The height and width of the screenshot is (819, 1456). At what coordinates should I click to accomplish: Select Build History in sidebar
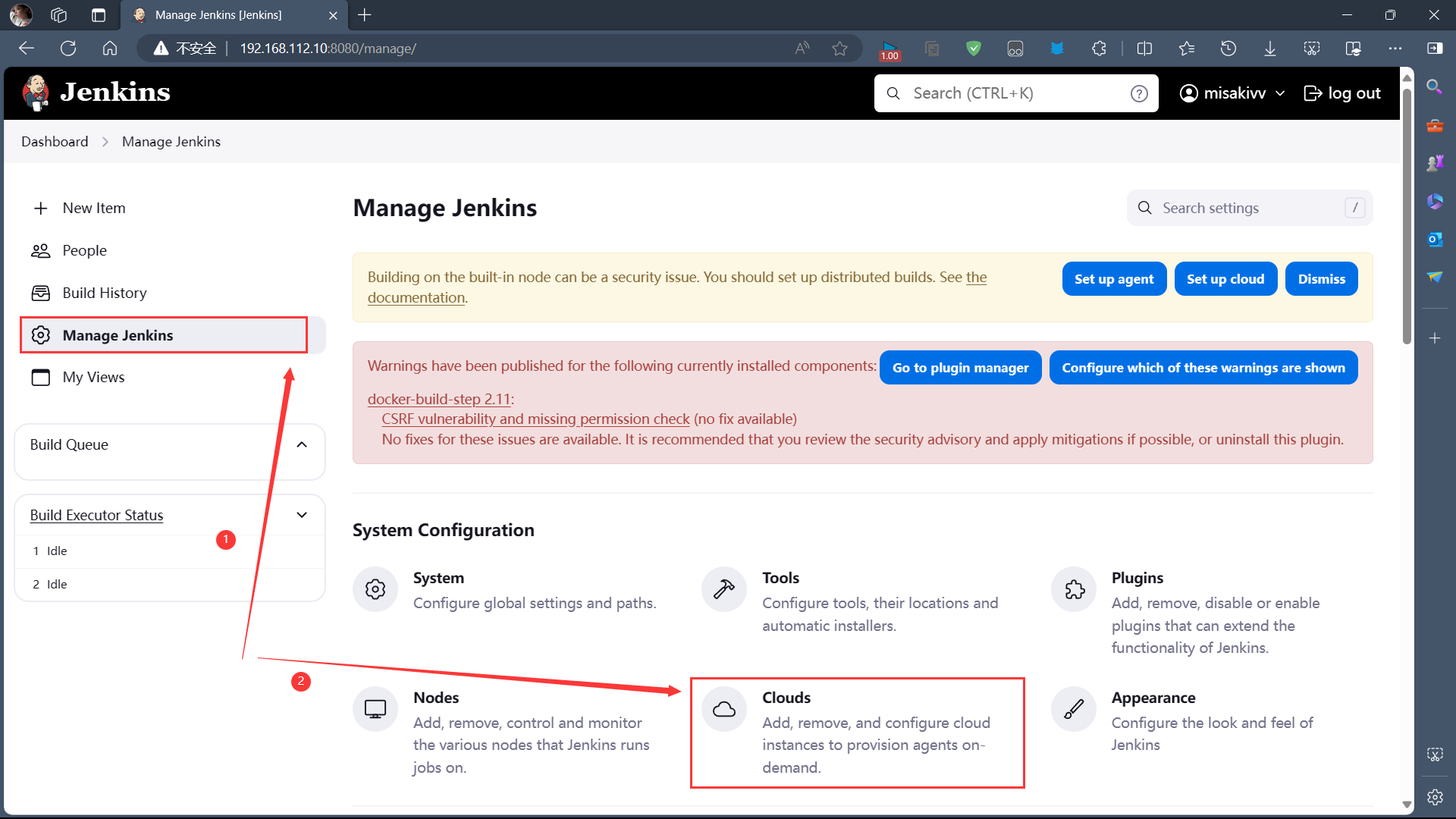(x=105, y=293)
